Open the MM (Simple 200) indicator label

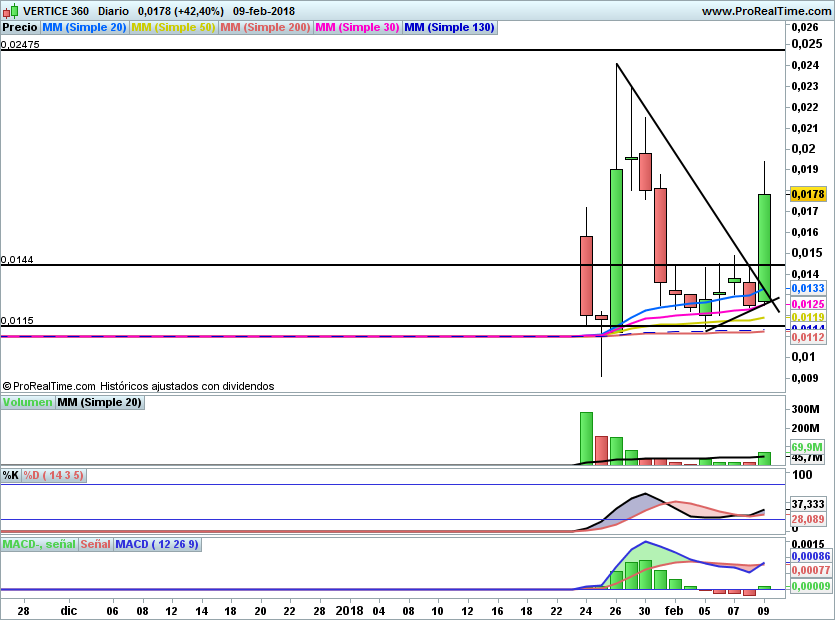[x=265, y=27]
